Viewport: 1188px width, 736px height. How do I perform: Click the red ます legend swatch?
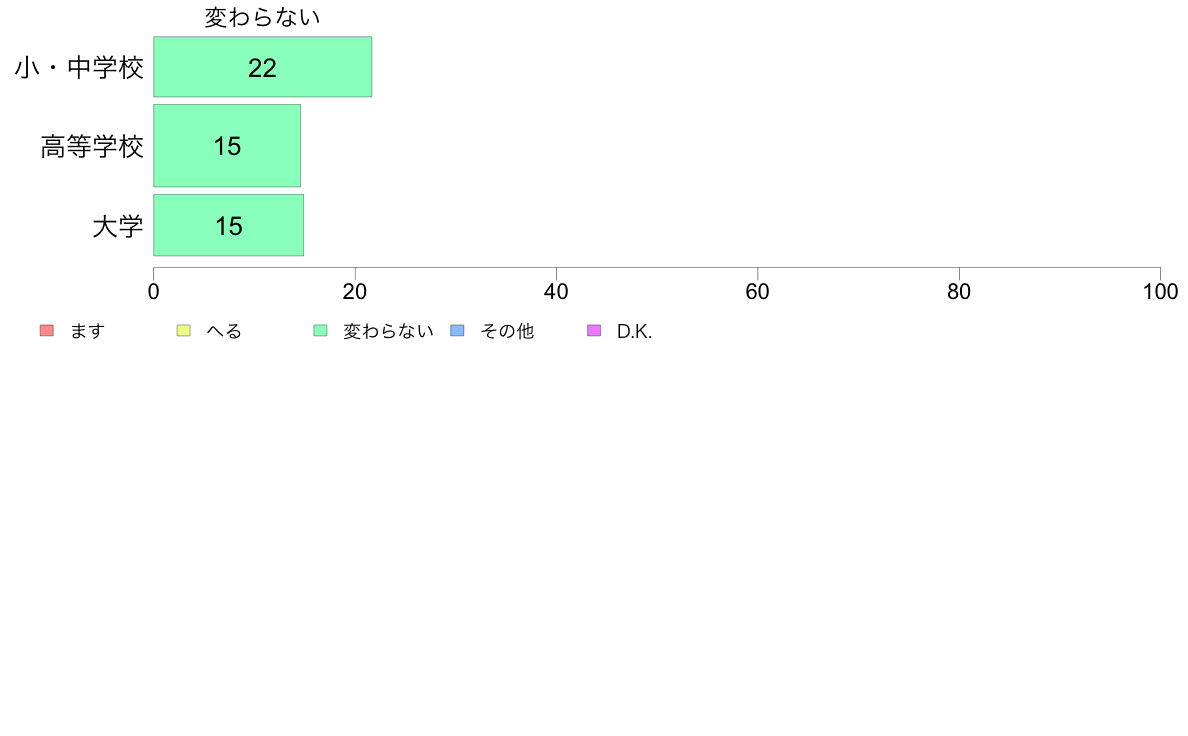click(47, 330)
